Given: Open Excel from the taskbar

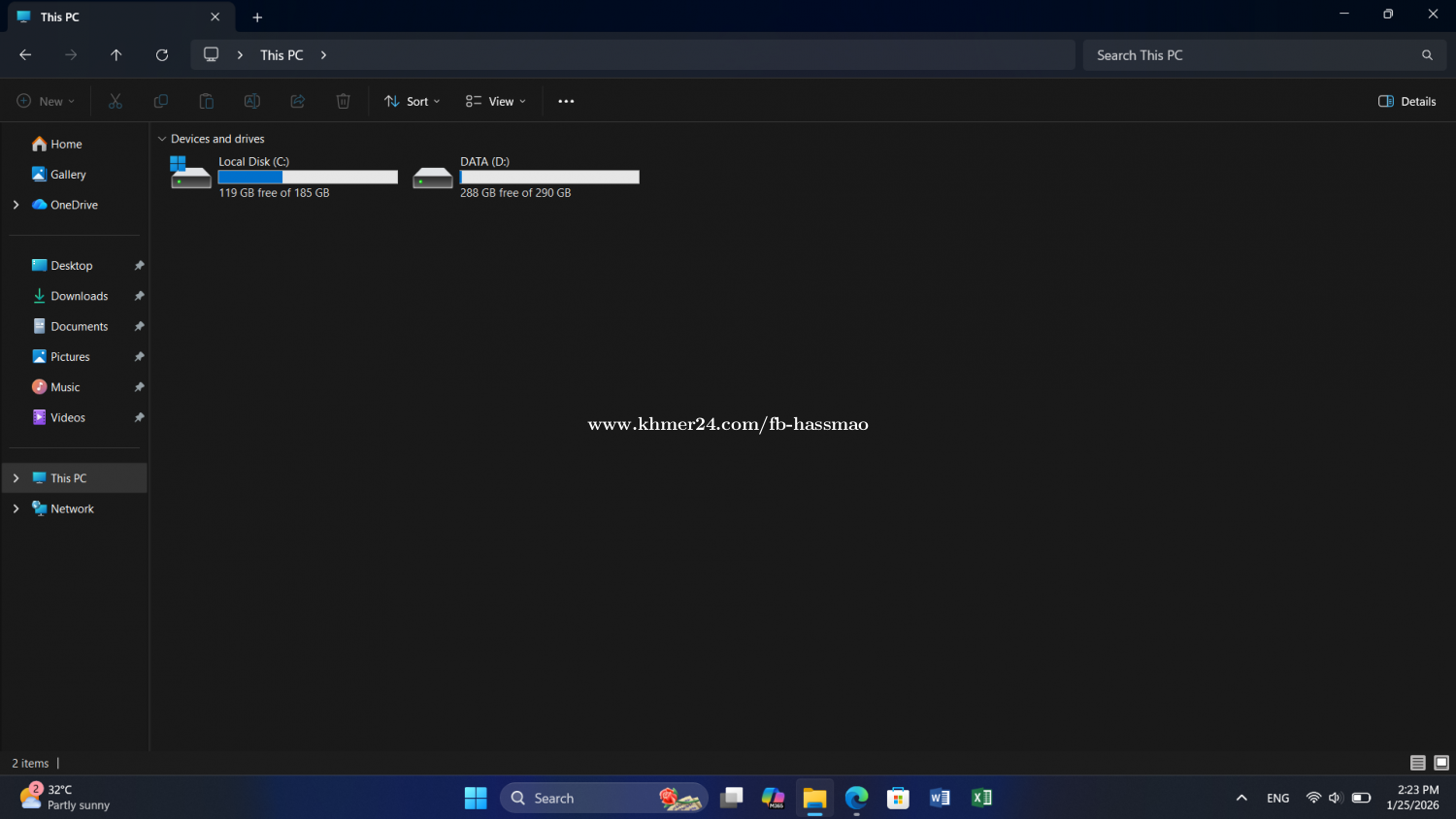Looking at the screenshot, I should (981, 798).
